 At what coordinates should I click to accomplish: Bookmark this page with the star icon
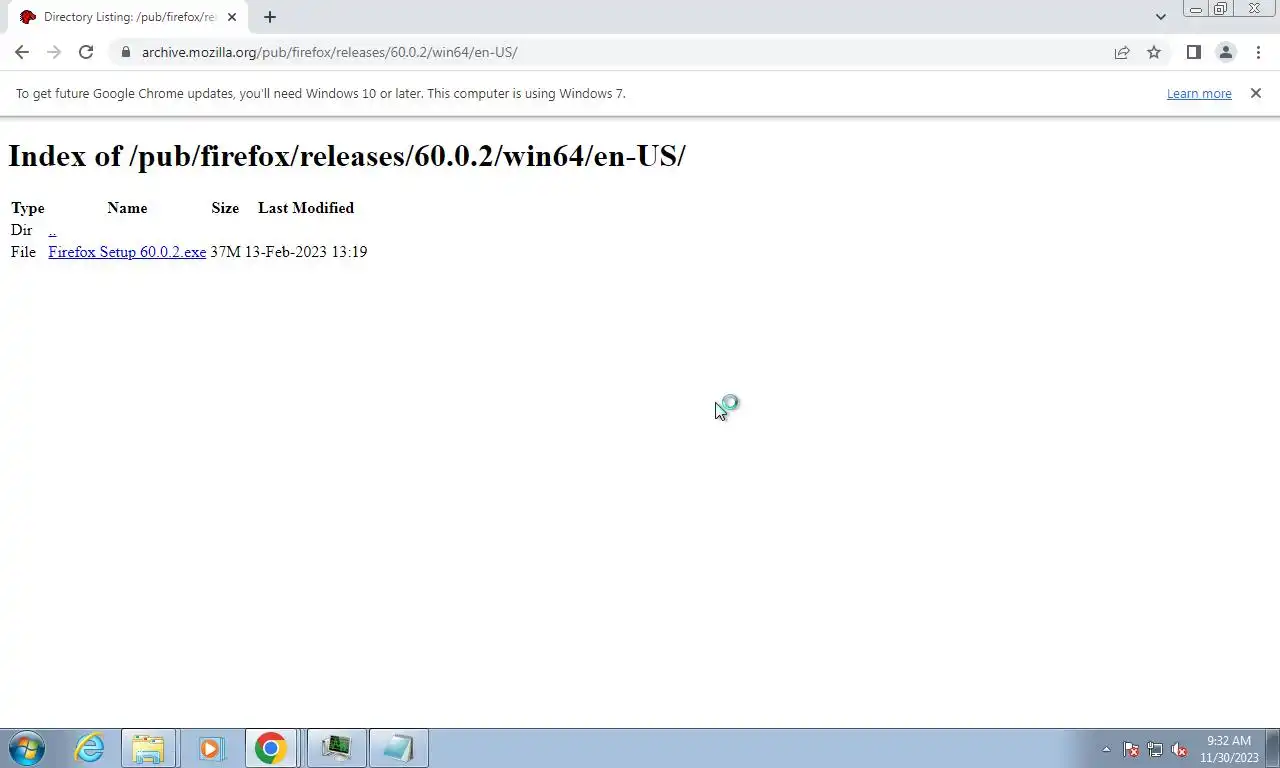tap(1154, 52)
